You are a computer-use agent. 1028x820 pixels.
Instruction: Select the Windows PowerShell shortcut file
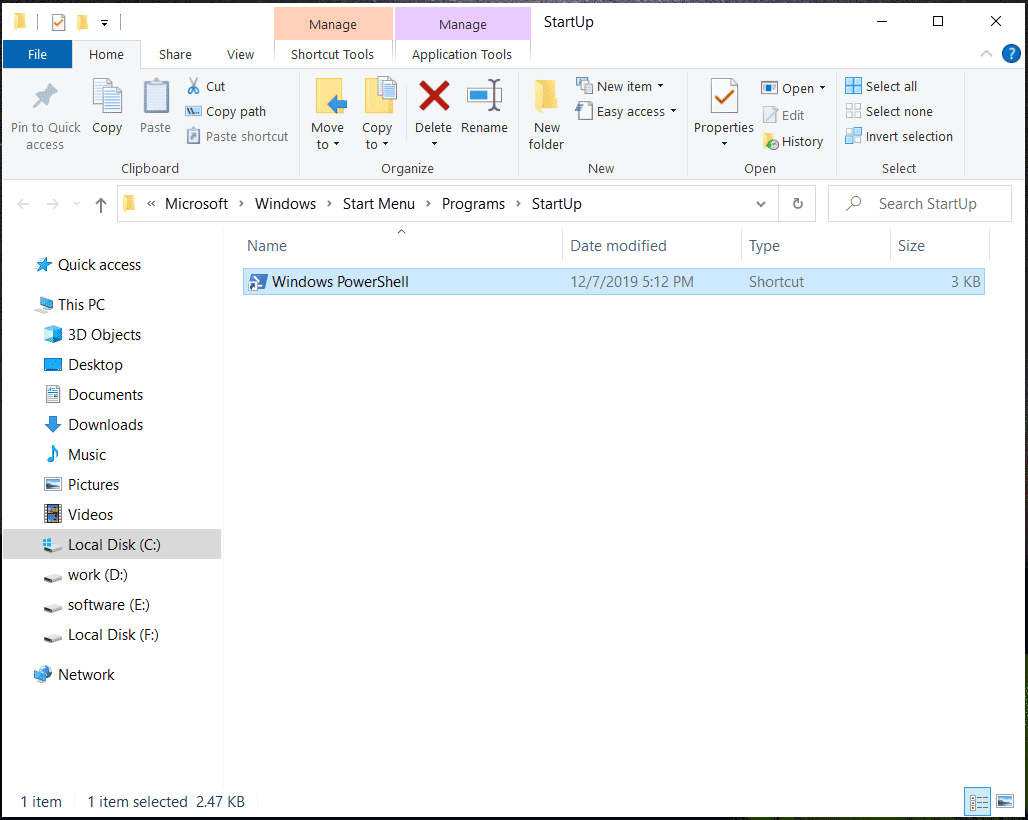614,282
